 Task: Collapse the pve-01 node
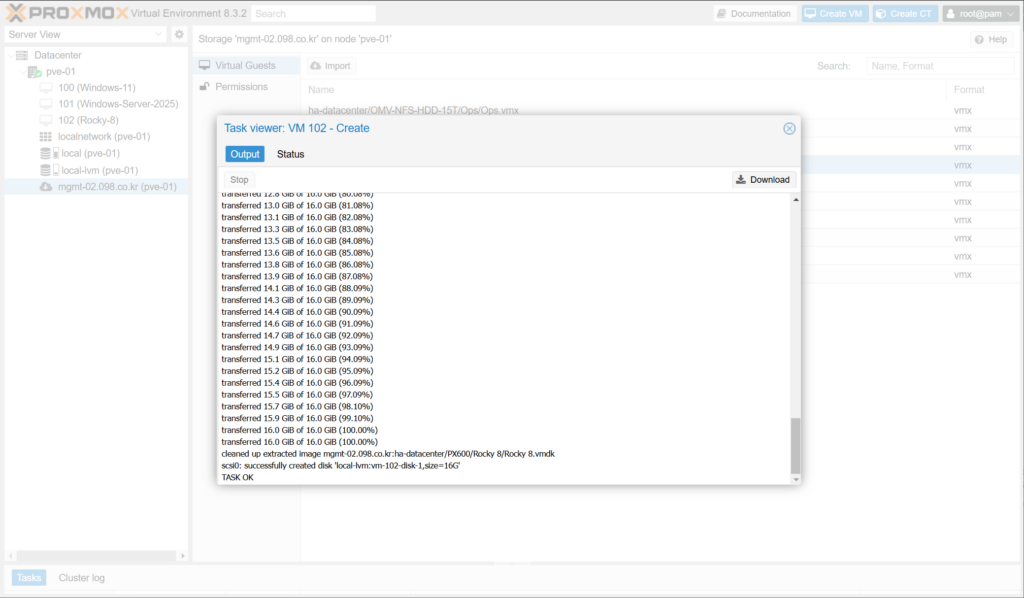click(x=21, y=72)
